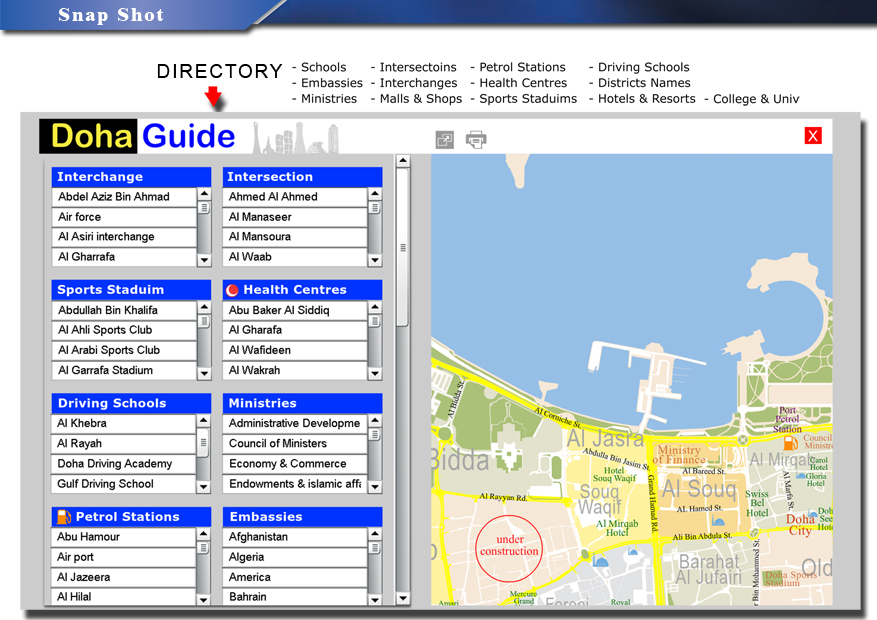
Task: Open the Intersection category header
Action: tap(303, 177)
